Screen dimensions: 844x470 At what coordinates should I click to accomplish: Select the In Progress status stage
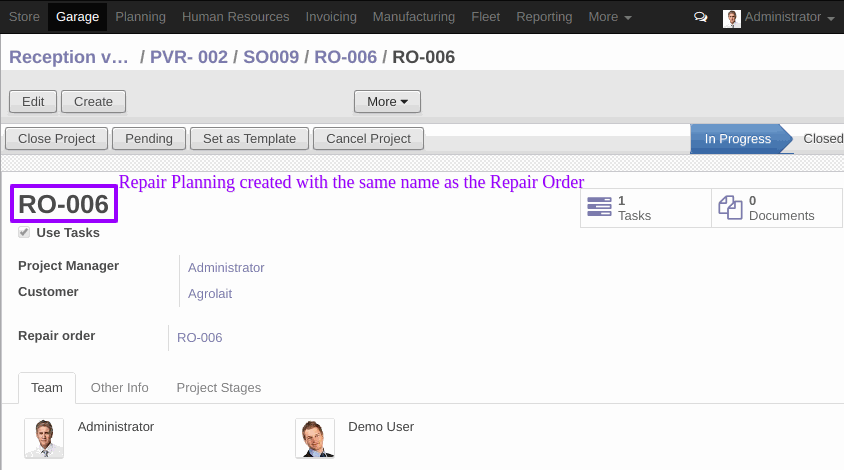[737, 139]
